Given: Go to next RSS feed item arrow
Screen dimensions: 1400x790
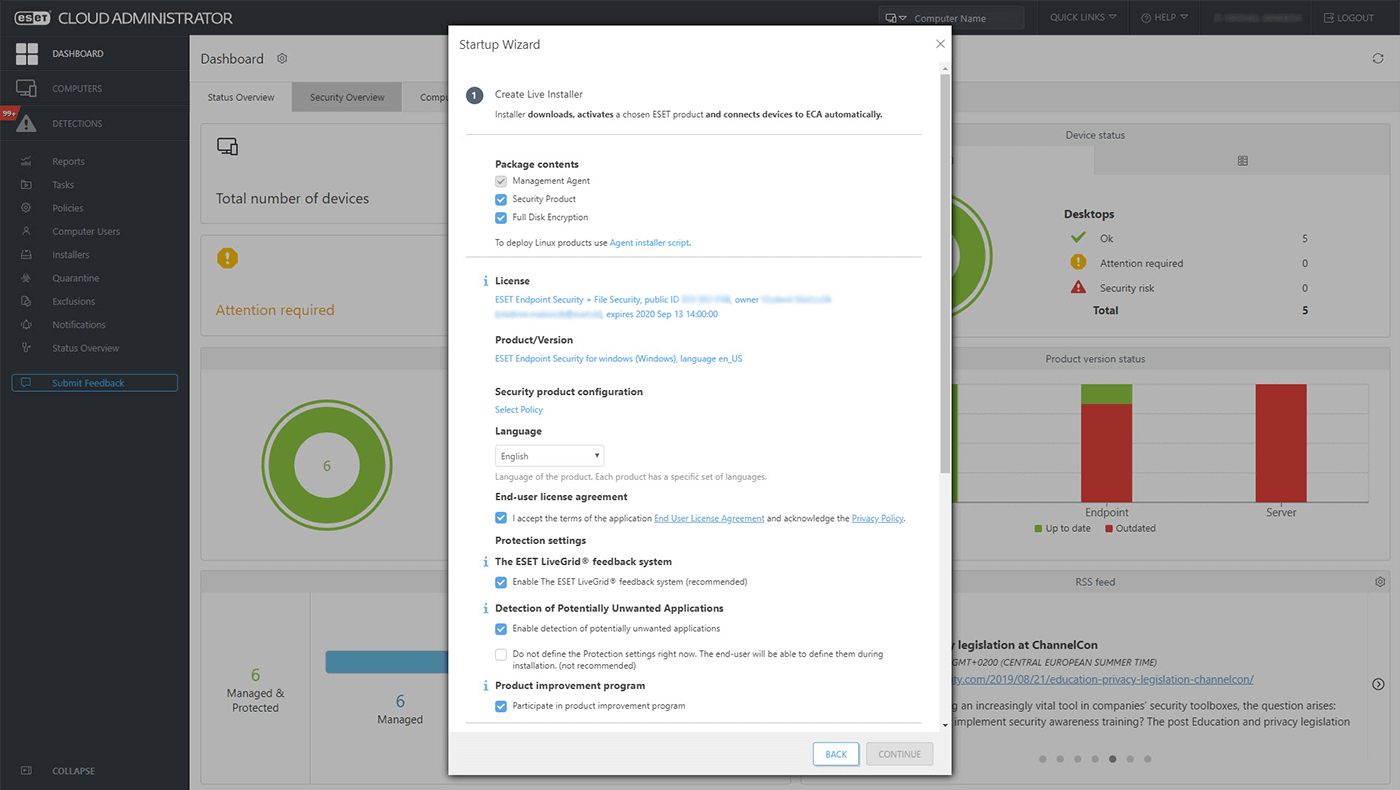Looking at the screenshot, I should [1378, 684].
